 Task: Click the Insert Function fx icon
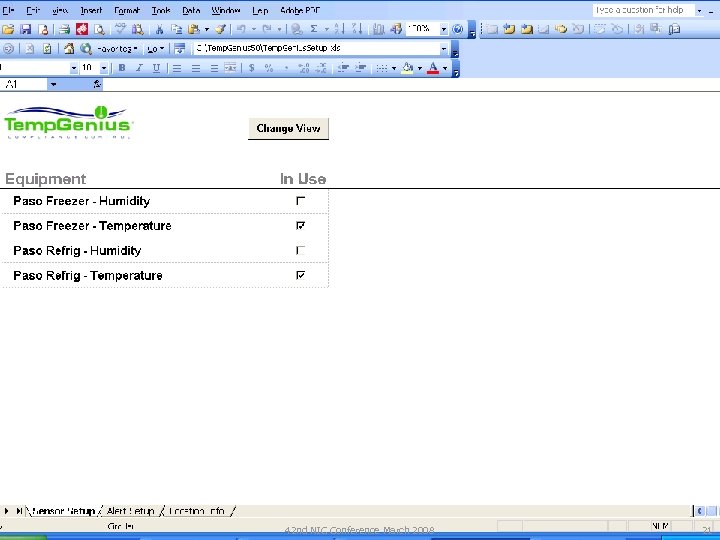pos(97,84)
